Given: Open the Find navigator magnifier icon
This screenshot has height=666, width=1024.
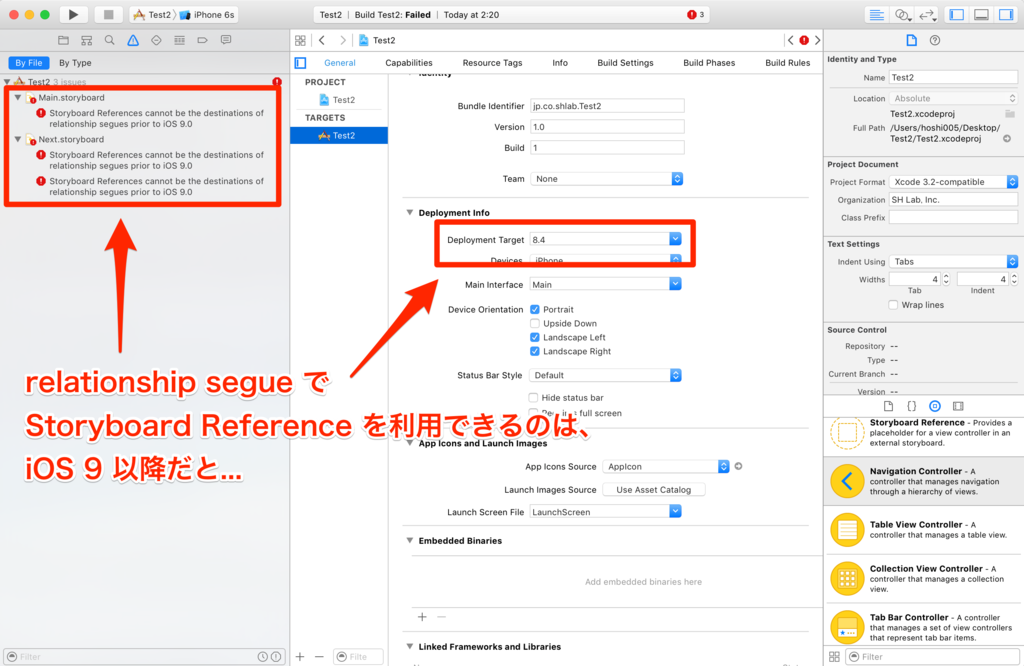Looking at the screenshot, I should tap(110, 40).
